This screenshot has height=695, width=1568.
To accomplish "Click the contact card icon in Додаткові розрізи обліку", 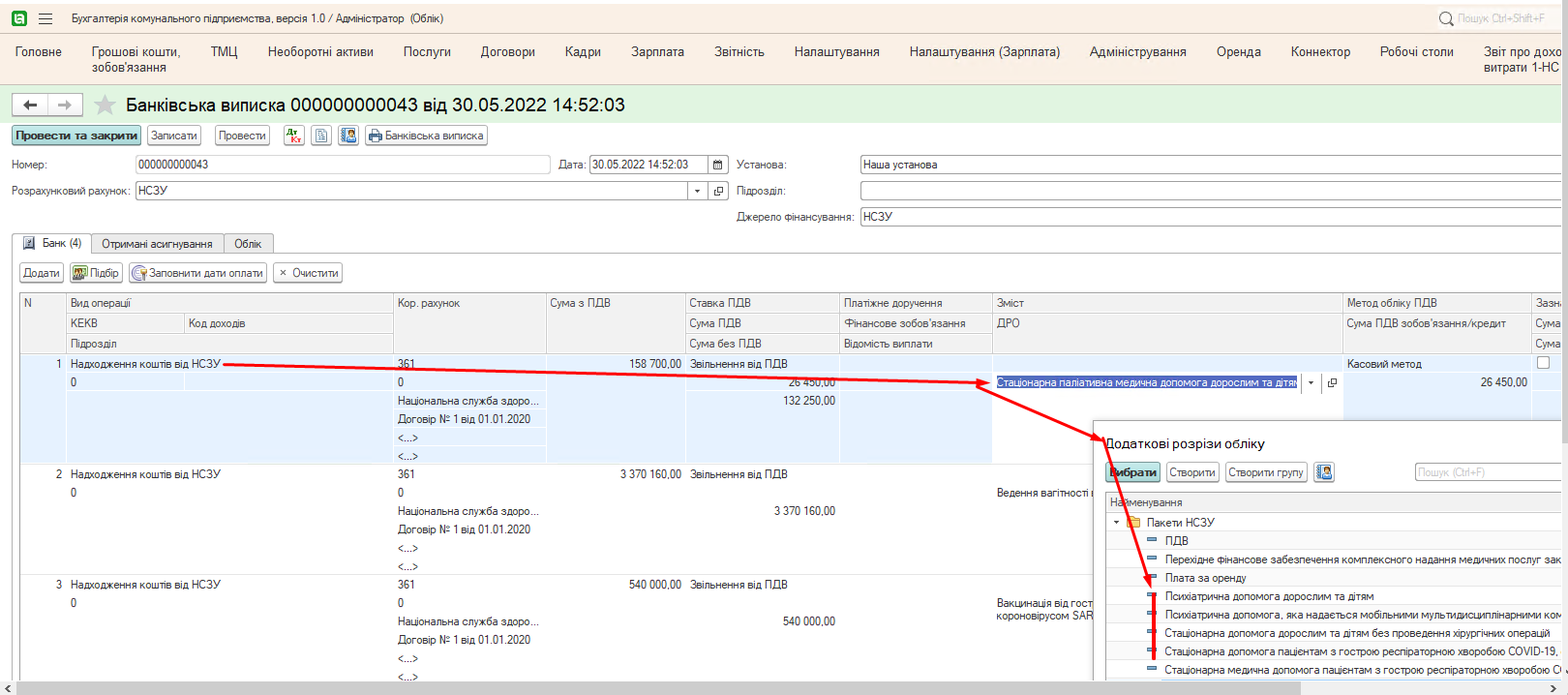I will pos(1324,472).
